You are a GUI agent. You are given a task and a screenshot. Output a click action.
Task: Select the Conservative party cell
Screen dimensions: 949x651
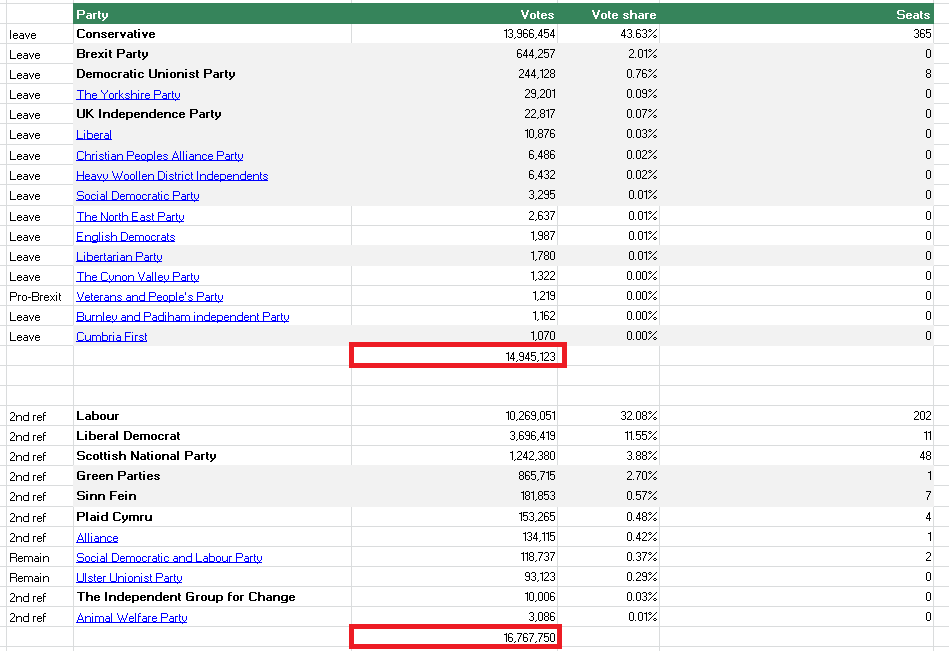coord(212,34)
